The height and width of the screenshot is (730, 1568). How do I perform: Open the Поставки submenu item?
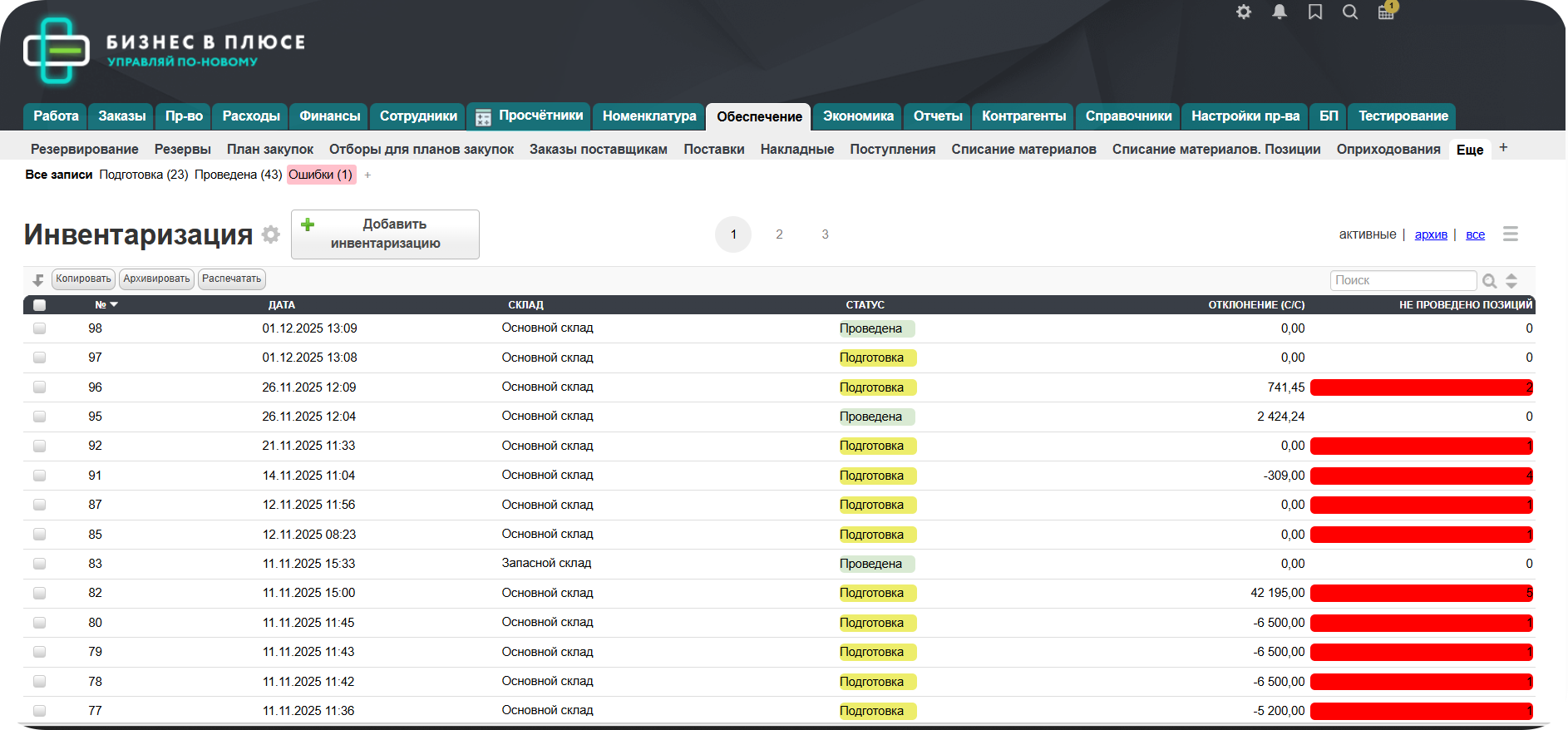pos(713,150)
